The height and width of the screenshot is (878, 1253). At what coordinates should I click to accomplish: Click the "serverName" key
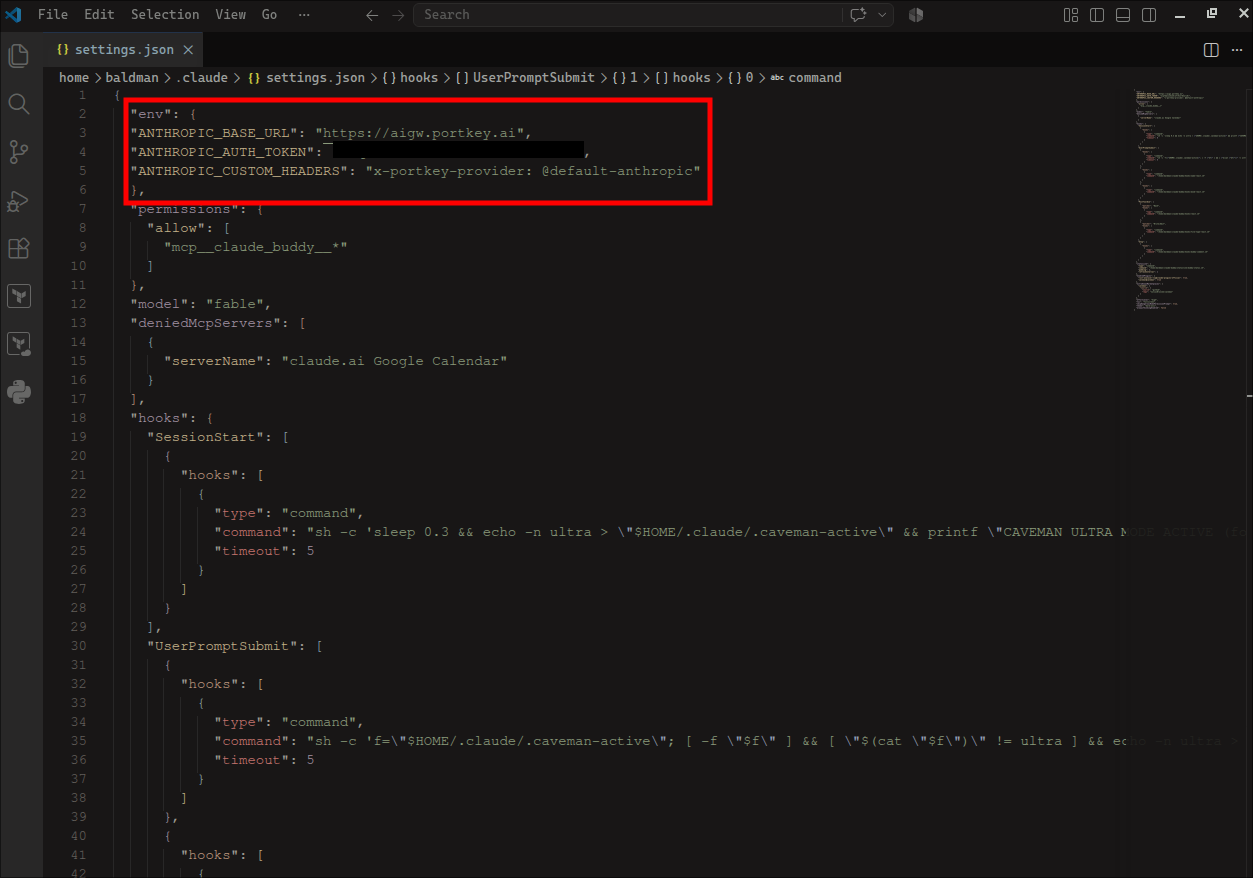(214, 361)
